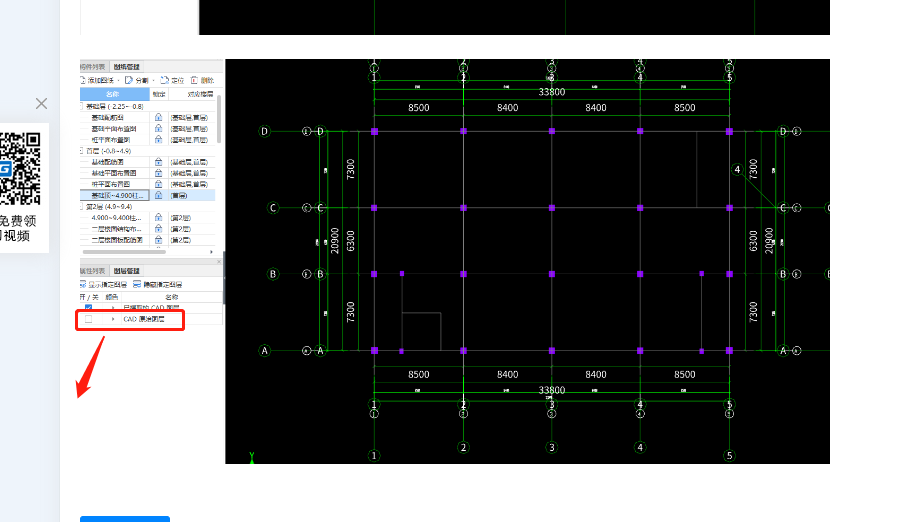Toggle lock icon of third drawing under 第2层
The width and height of the screenshot is (911, 522).
point(159,239)
